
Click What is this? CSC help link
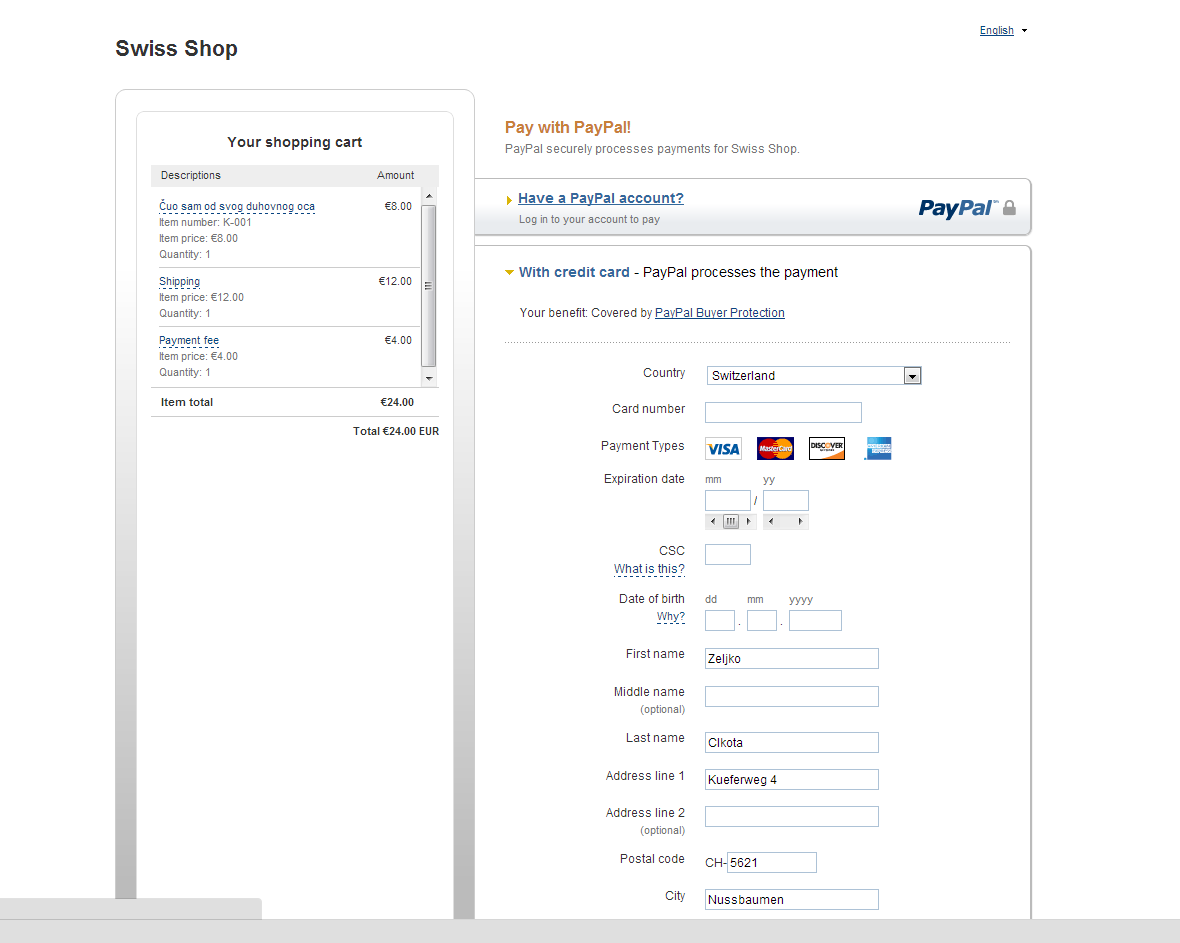coord(649,569)
